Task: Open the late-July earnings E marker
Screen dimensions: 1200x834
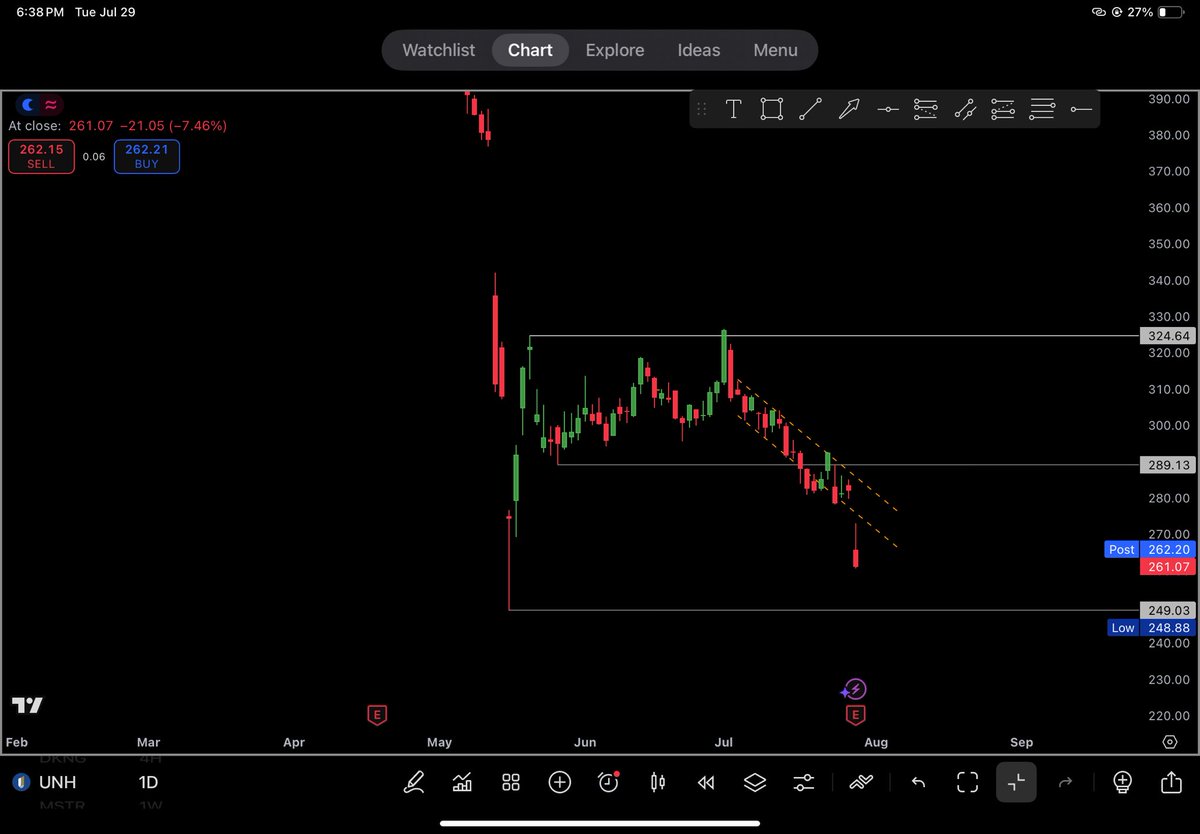Action: (854, 714)
